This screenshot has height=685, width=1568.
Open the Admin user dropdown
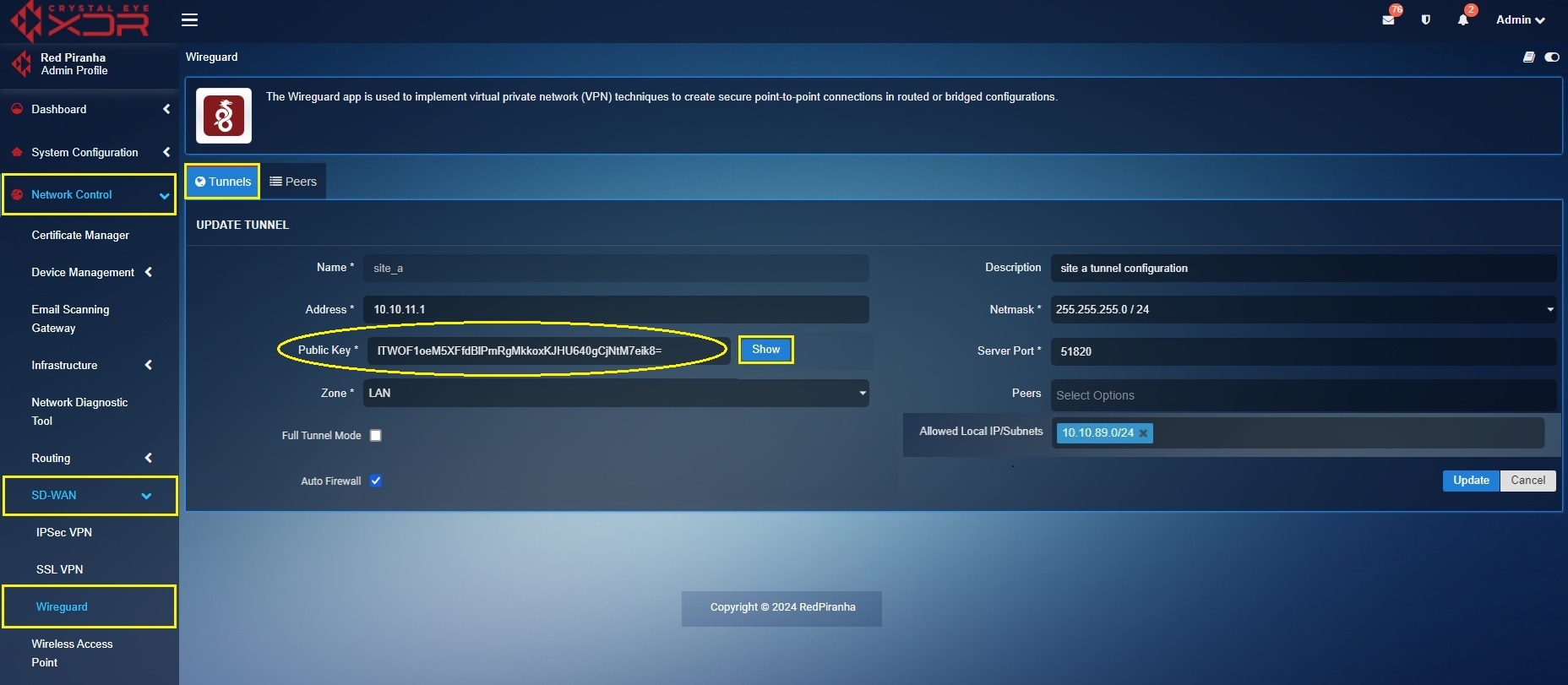coord(1520,19)
